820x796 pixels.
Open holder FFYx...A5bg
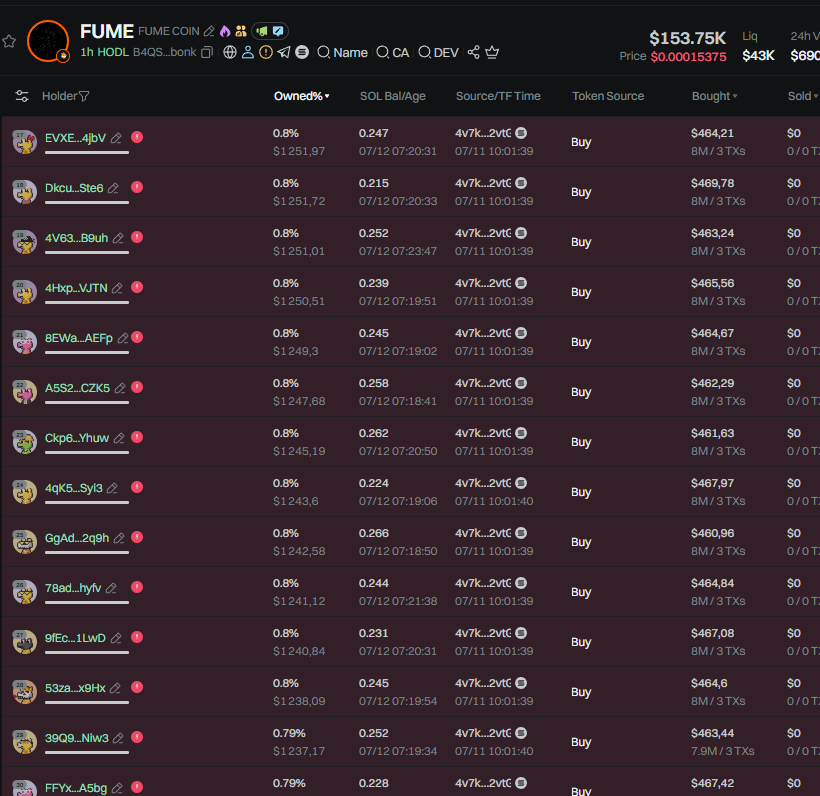[76, 788]
